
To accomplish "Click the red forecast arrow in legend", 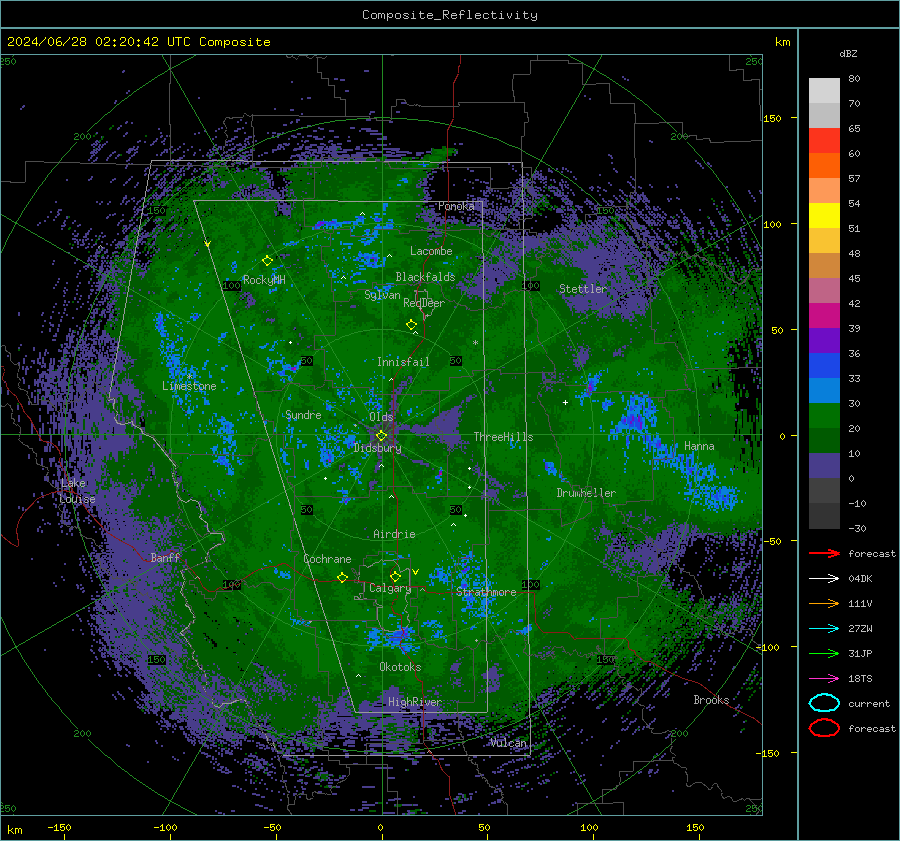I will click(824, 553).
